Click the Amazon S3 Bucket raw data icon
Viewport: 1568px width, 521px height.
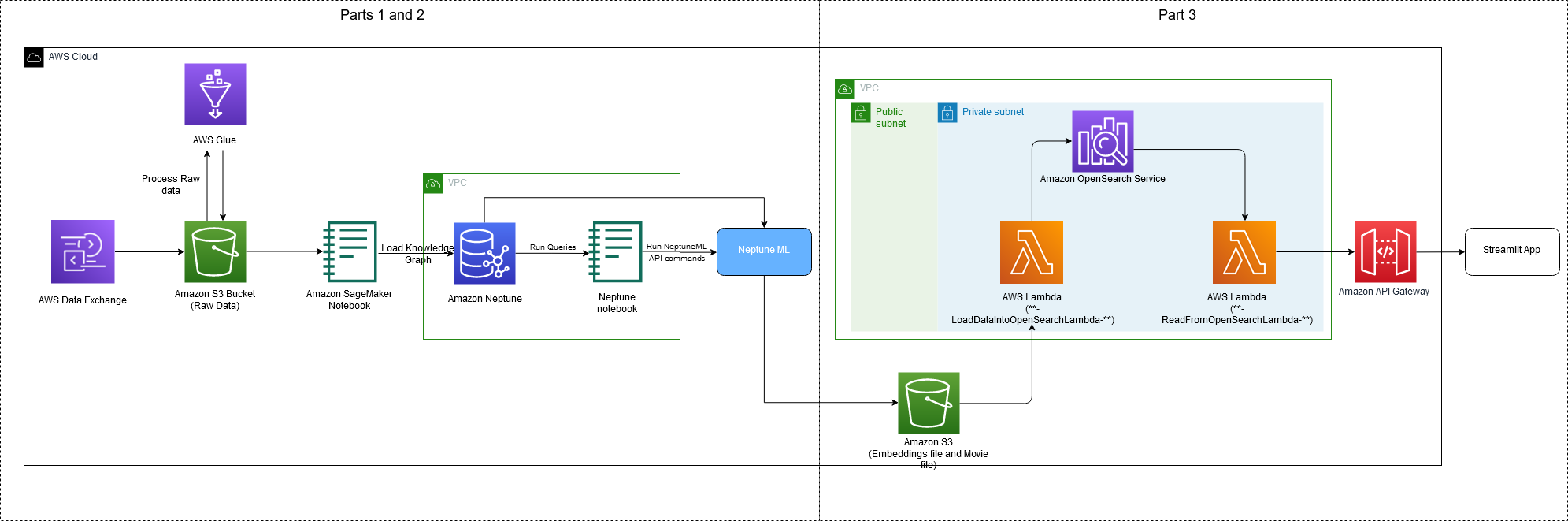(x=215, y=251)
